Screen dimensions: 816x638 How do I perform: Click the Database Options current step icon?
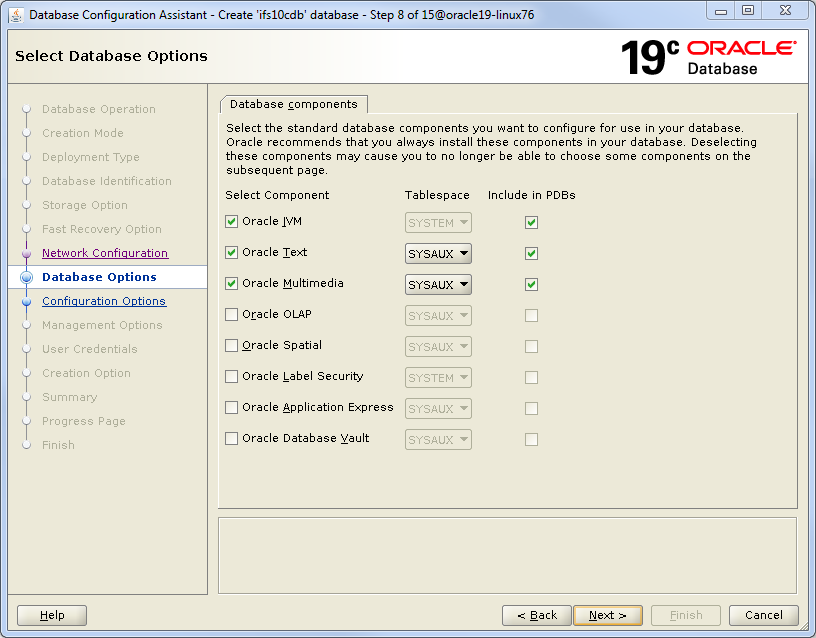pyautogui.click(x=27, y=277)
